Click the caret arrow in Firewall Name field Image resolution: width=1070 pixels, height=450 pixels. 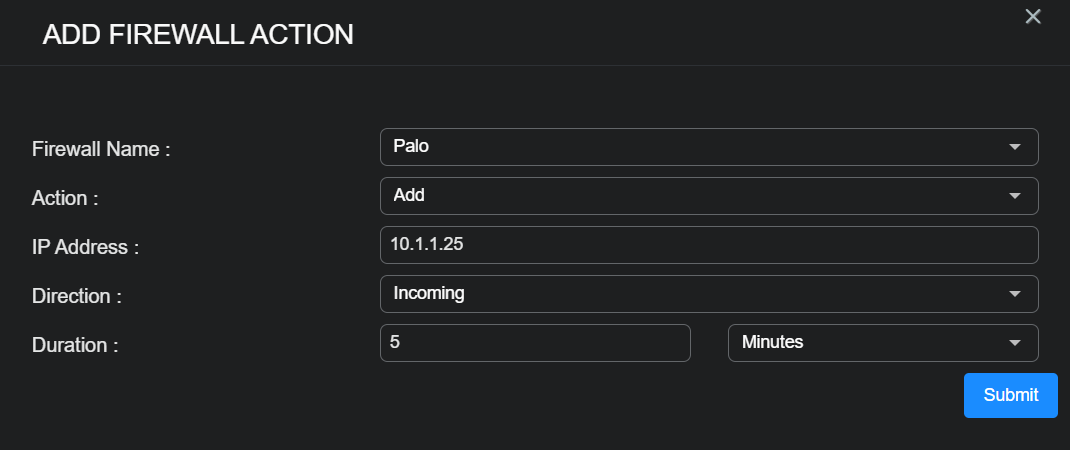coord(1015,147)
